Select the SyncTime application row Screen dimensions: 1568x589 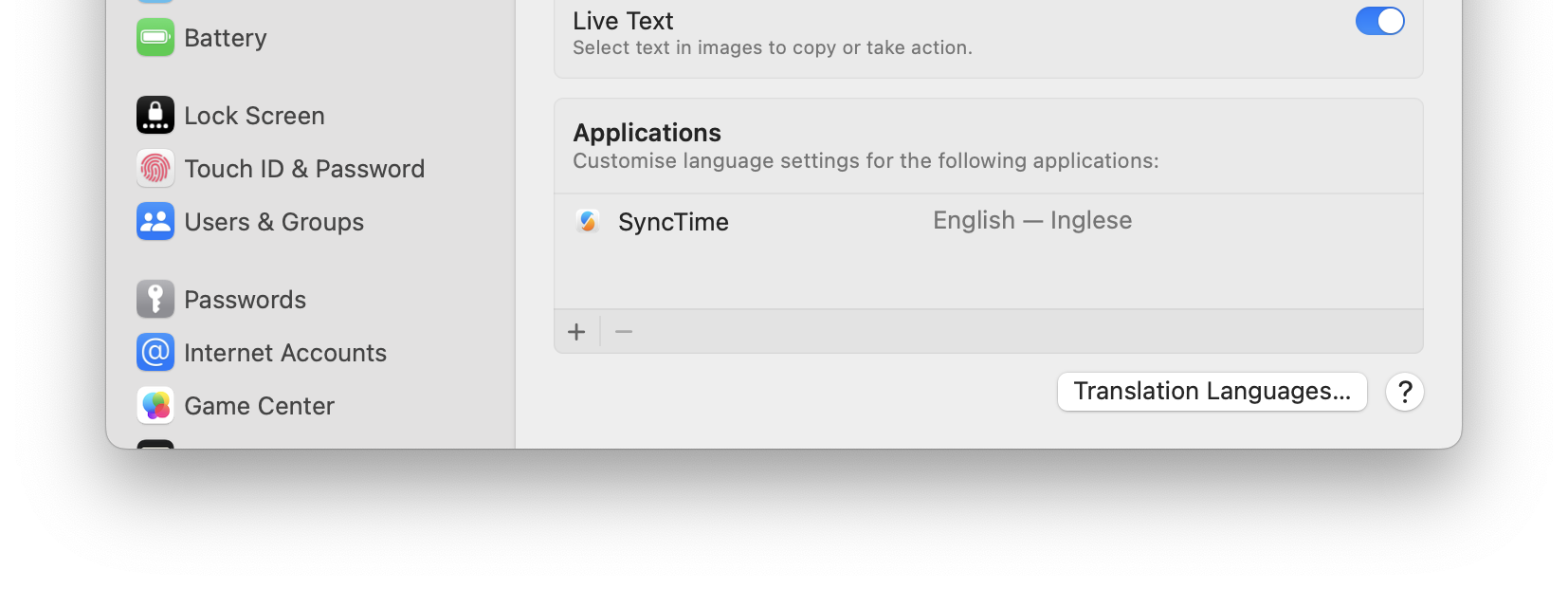pos(989,222)
